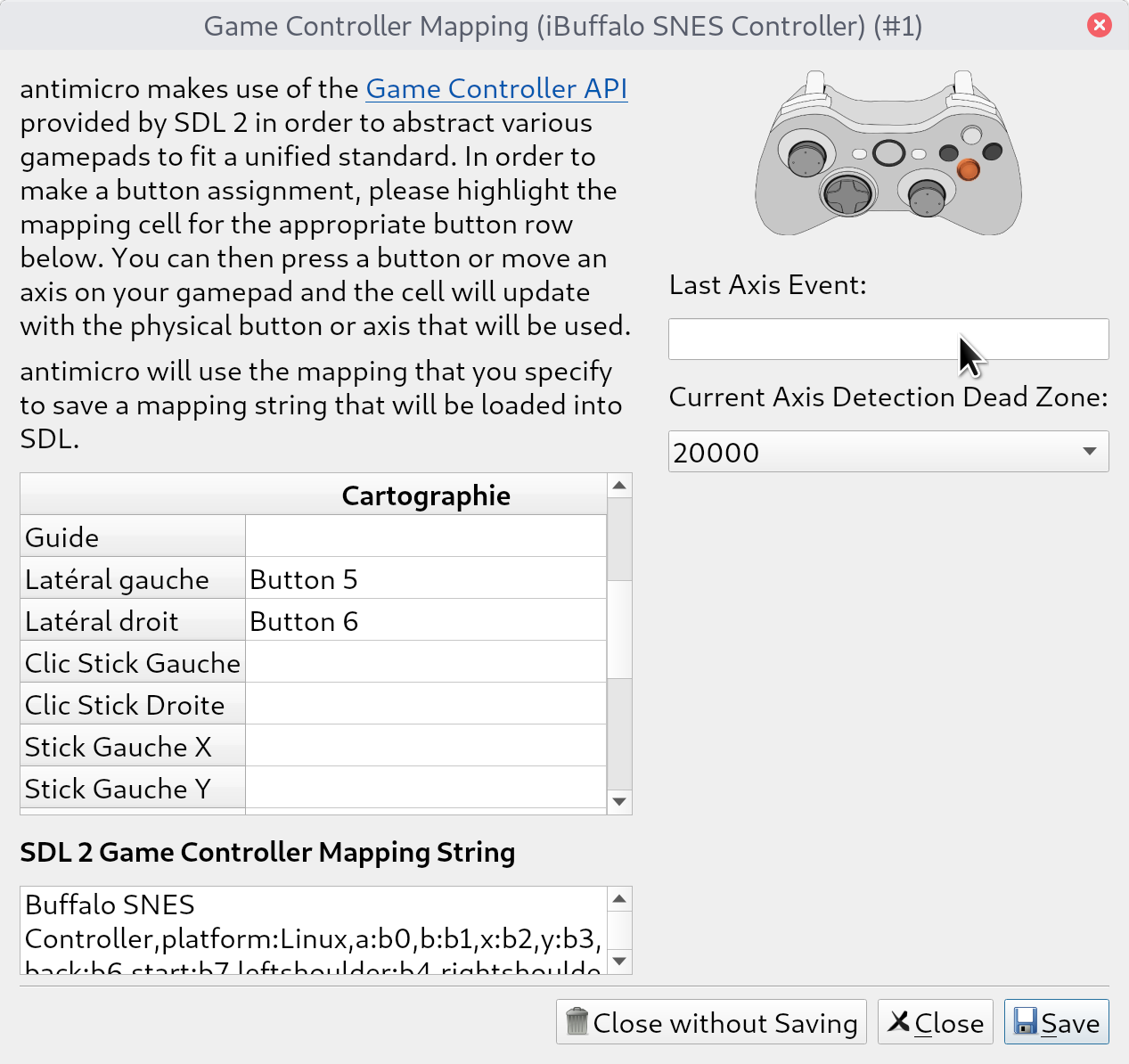The height and width of the screenshot is (1064, 1129).
Task: Select the Stick Gauche Y mapping cell
Action: pos(425,788)
